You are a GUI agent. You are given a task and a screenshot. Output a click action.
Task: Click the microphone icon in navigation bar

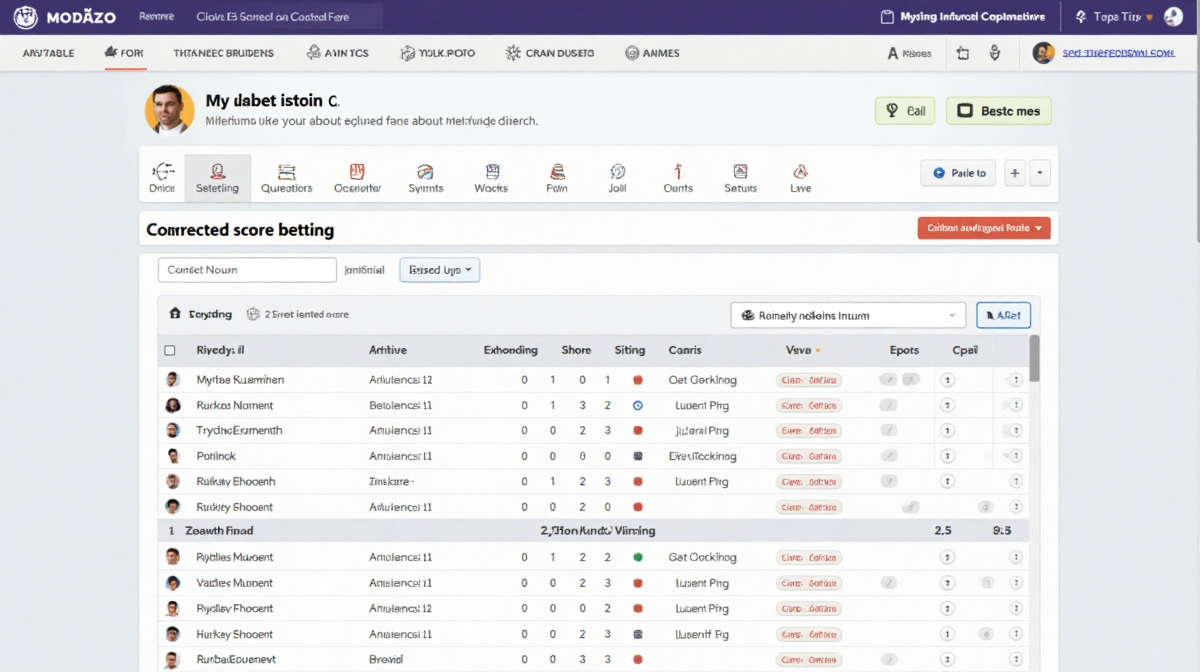pyautogui.click(x=994, y=53)
